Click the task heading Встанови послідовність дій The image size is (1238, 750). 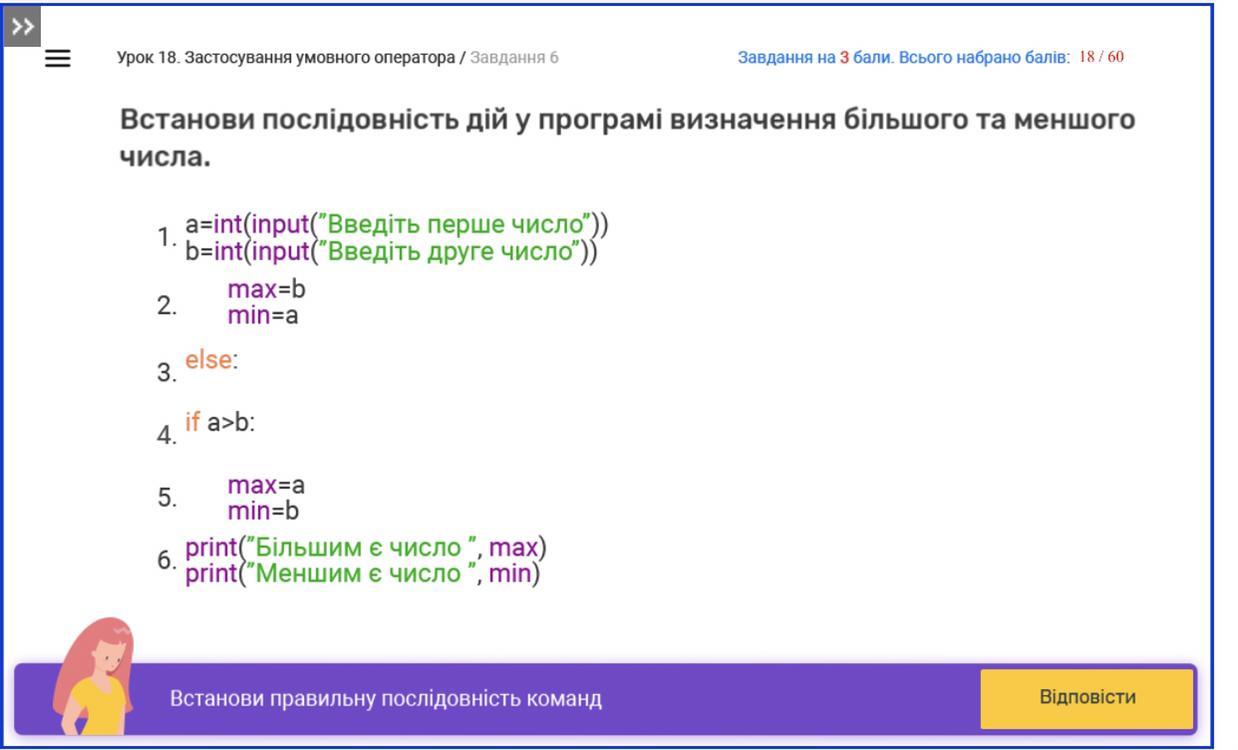627,139
